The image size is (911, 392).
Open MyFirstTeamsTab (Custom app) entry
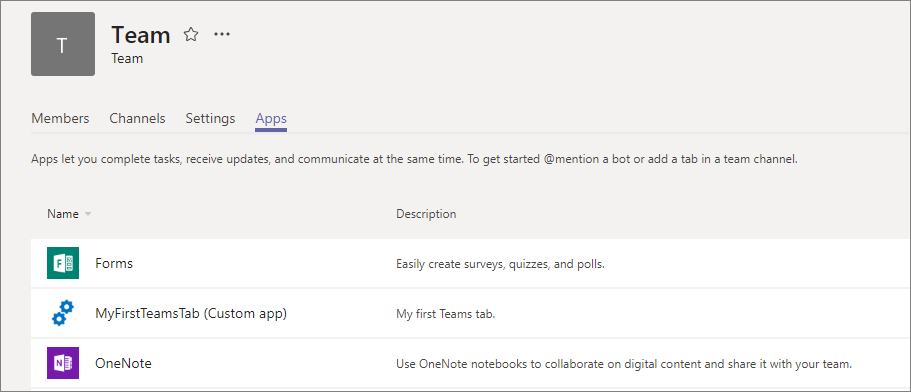(x=191, y=314)
